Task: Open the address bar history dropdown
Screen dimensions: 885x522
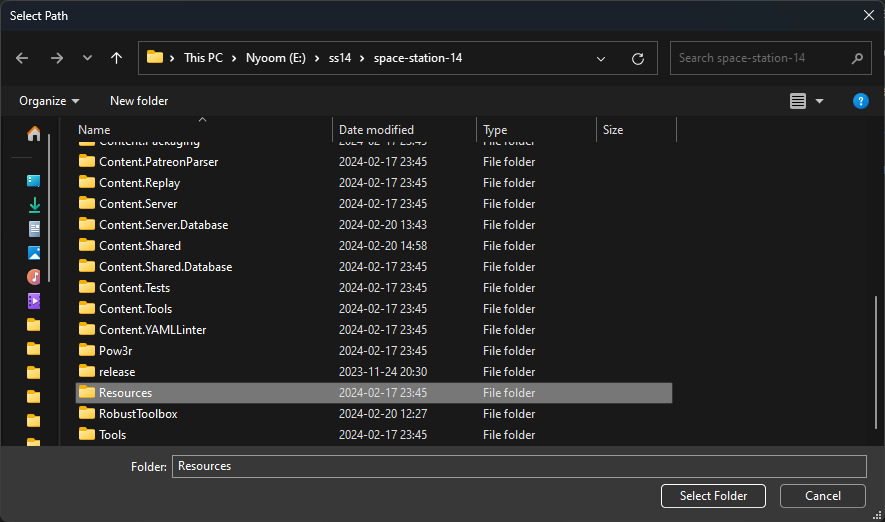Action: click(601, 58)
